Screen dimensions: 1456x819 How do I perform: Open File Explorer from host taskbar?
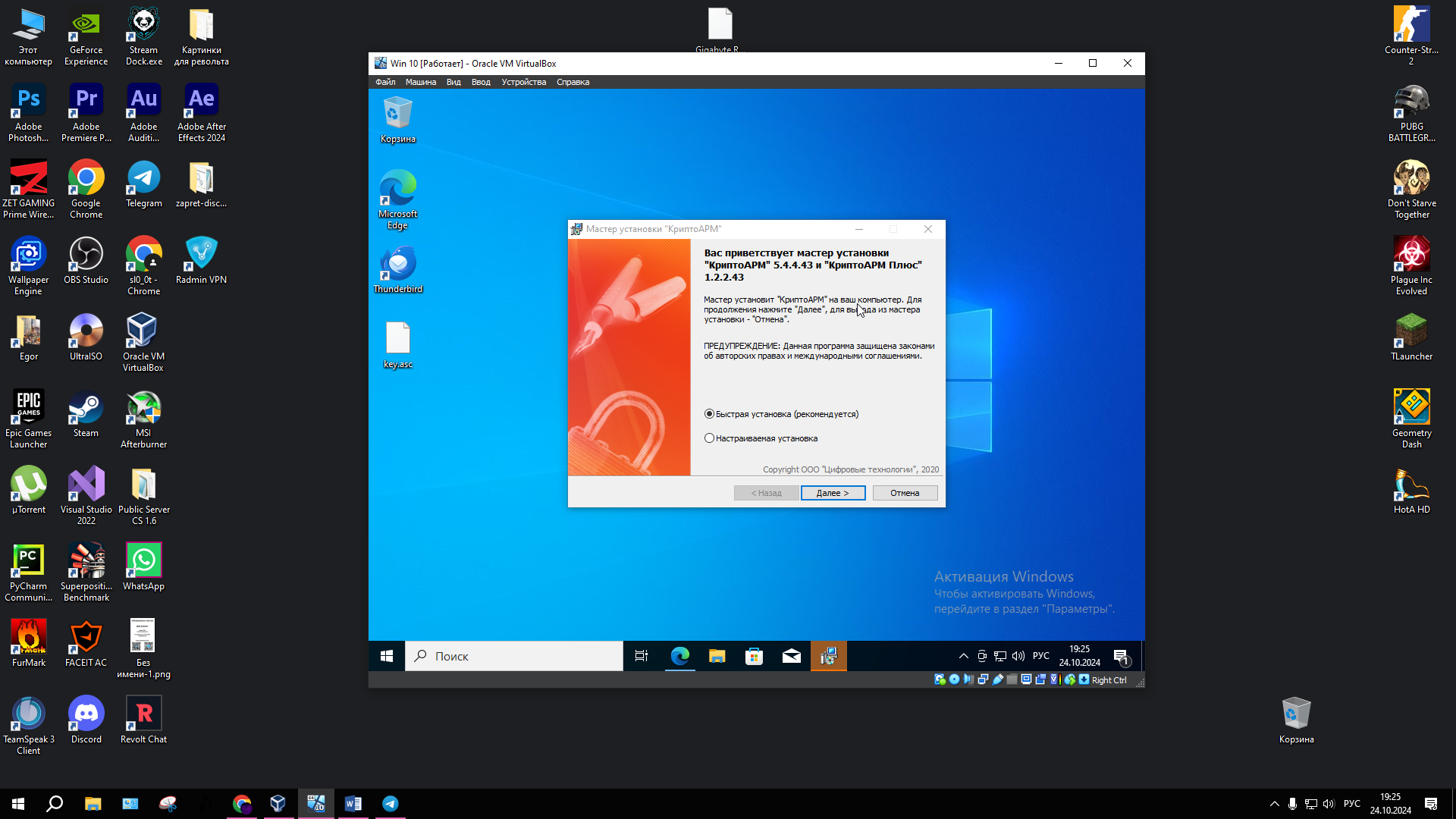pyautogui.click(x=93, y=804)
